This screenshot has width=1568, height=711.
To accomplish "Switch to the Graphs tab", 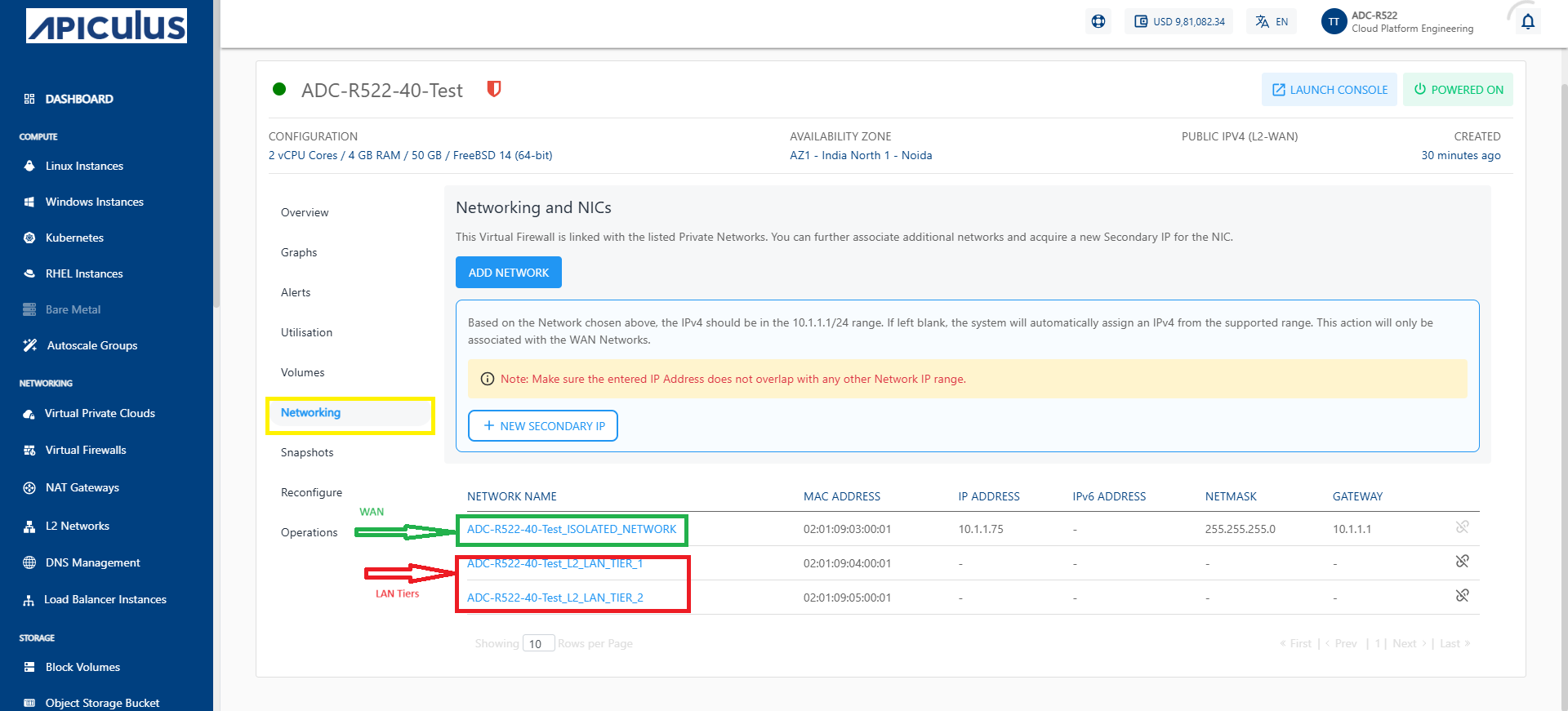I will (299, 252).
